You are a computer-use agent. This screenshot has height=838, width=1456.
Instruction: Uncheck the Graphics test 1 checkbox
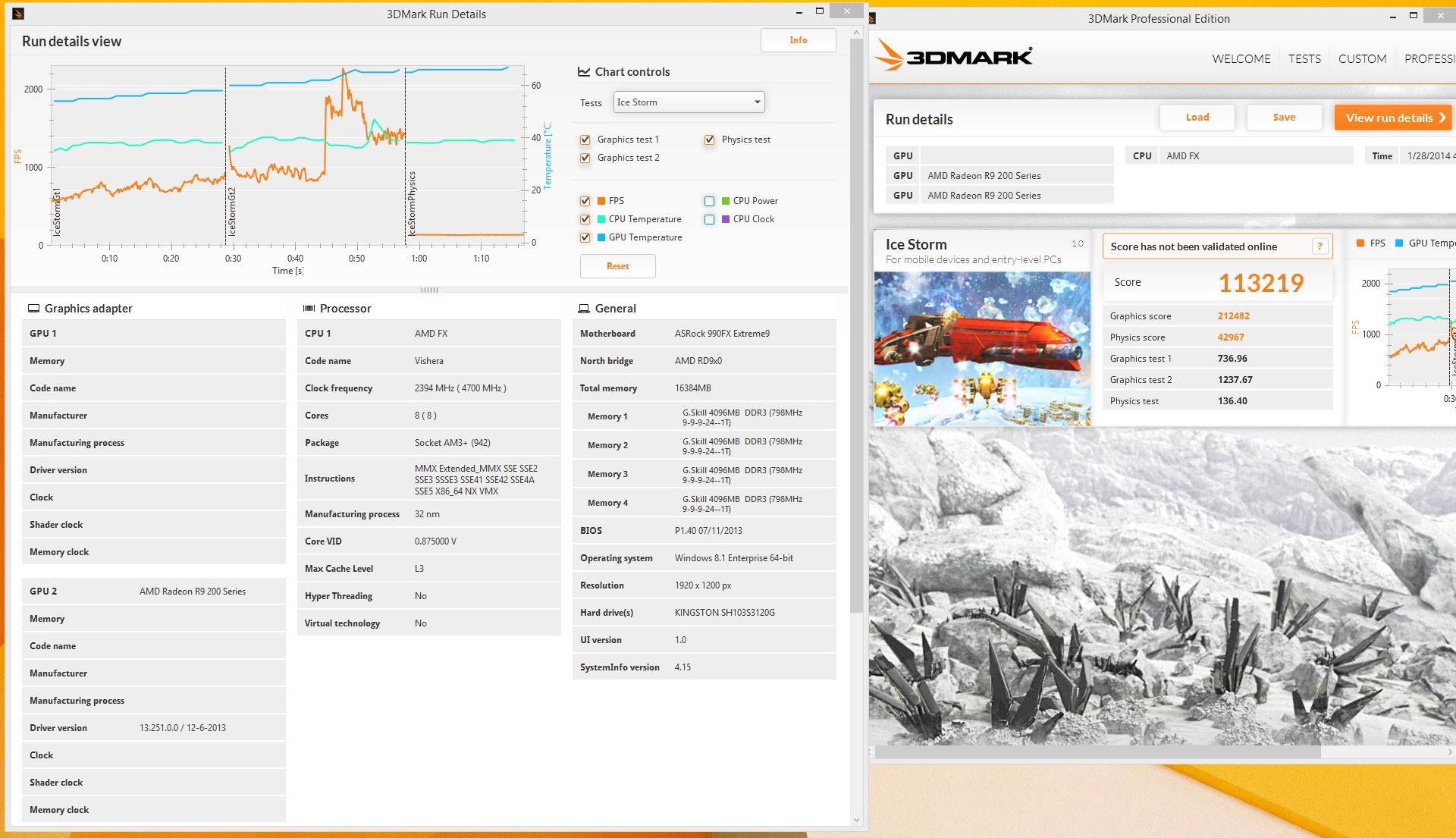click(585, 140)
